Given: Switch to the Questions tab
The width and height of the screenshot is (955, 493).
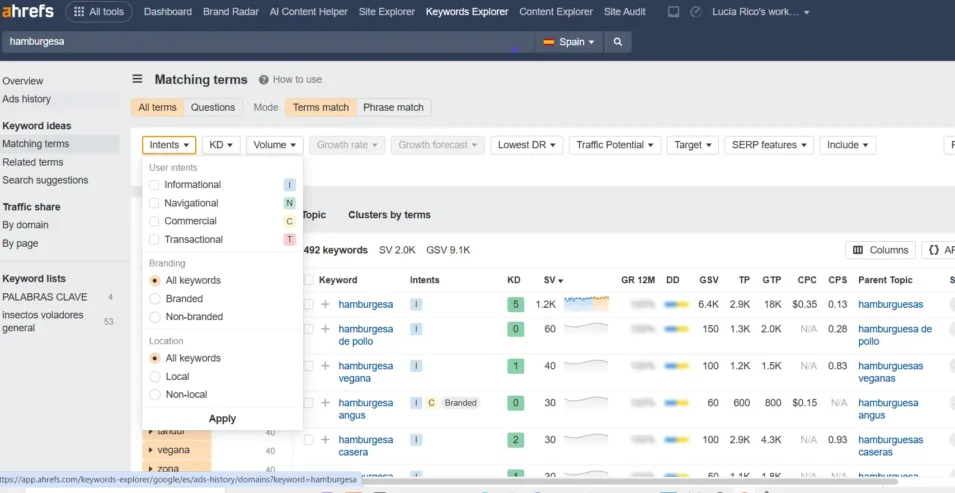Looking at the screenshot, I should point(213,107).
